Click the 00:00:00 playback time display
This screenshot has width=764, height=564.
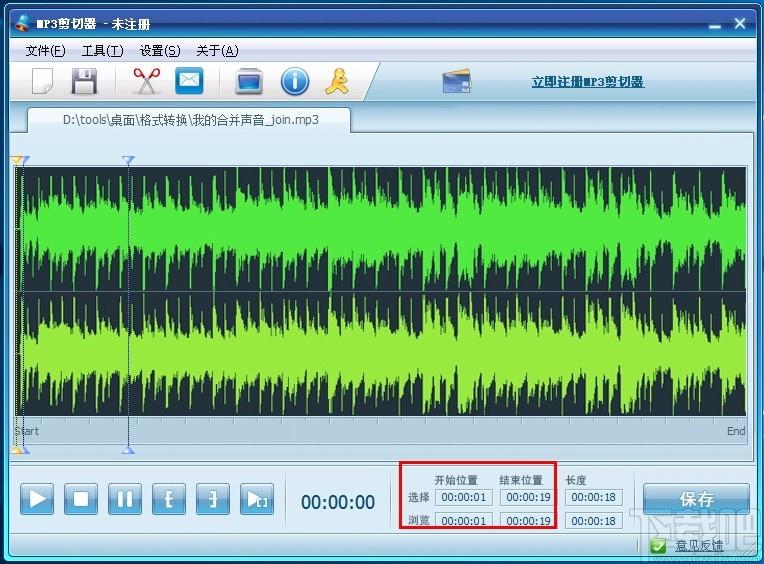[x=338, y=502]
